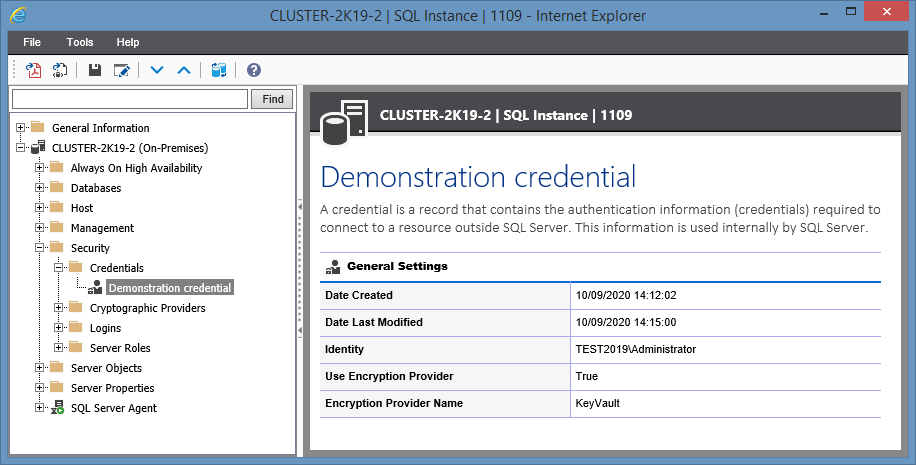
Task: Expand the Server Objects node
Action: click(39, 367)
